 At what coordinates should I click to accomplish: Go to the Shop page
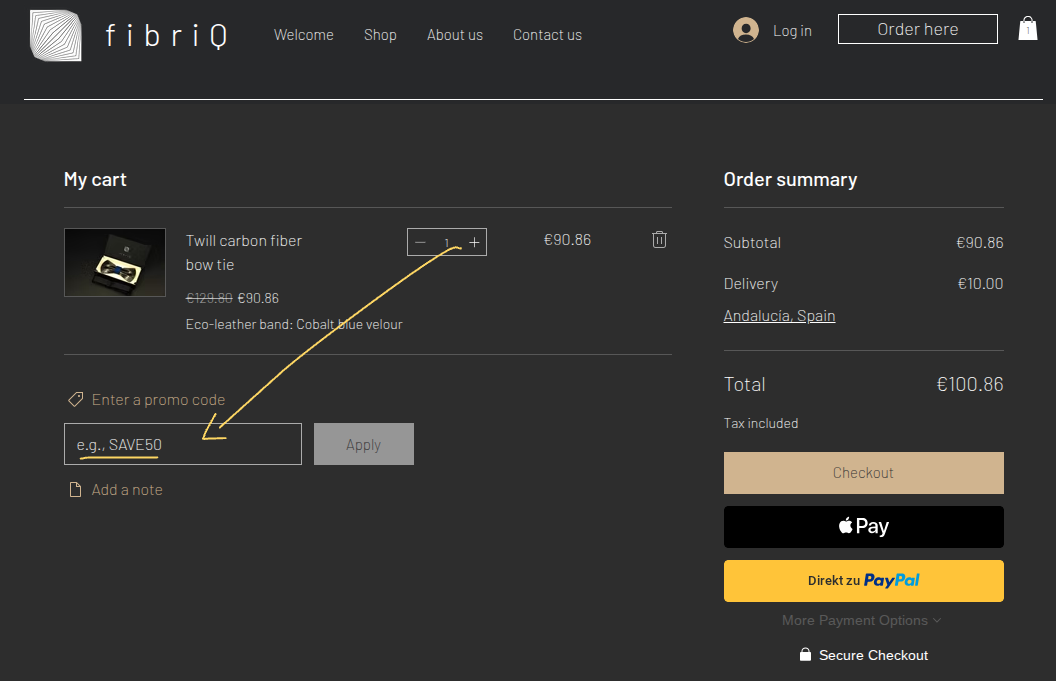click(380, 35)
